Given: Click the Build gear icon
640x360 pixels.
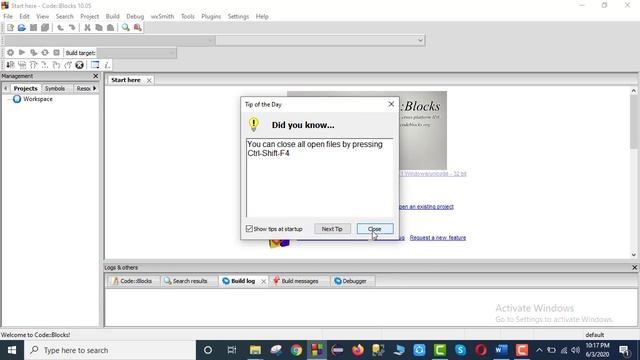Looking at the screenshot, I should (10, 53).
